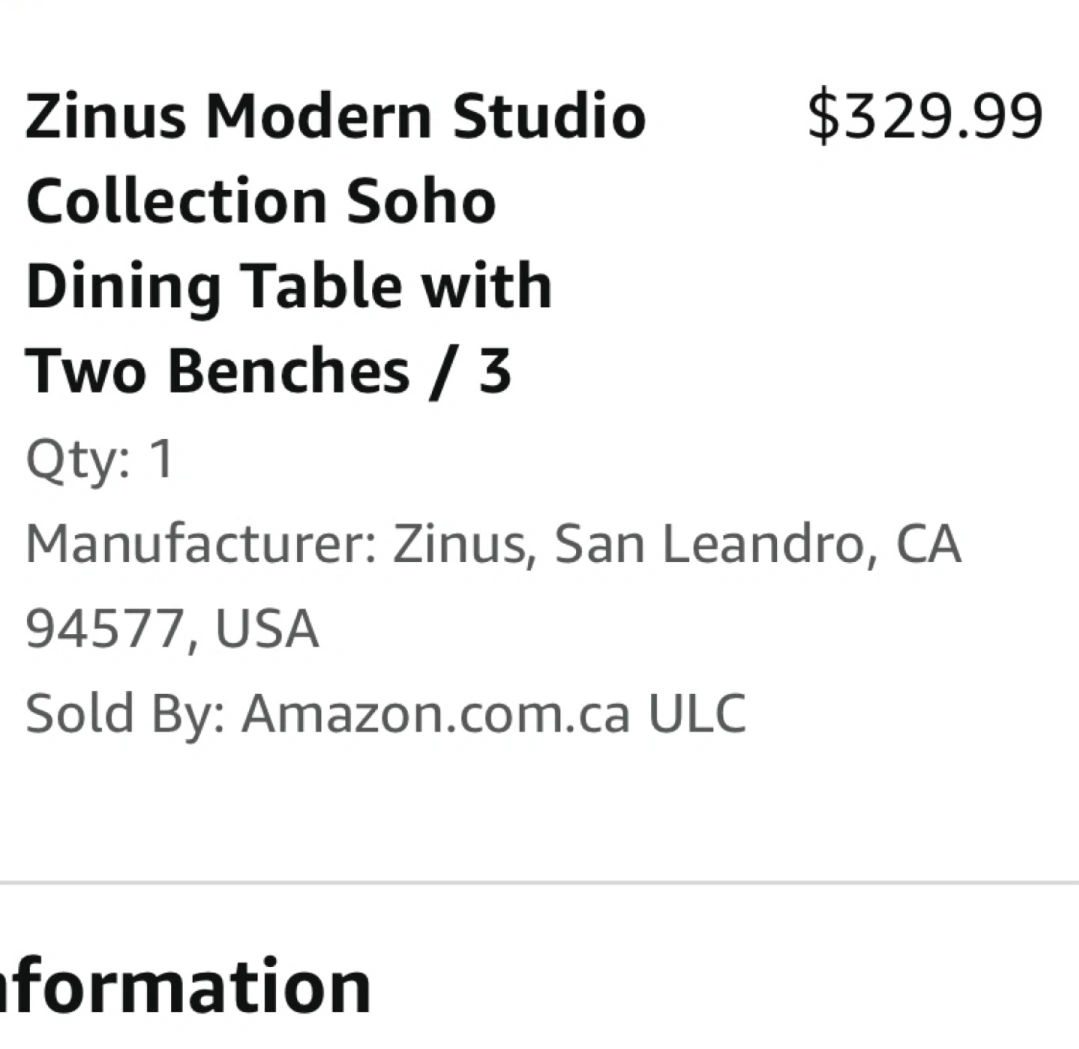Image resolution: width=1079 pixels, height=1049 pixels.
Task: Click the "Zinus," manufacturer name
Action: (464, 544)
